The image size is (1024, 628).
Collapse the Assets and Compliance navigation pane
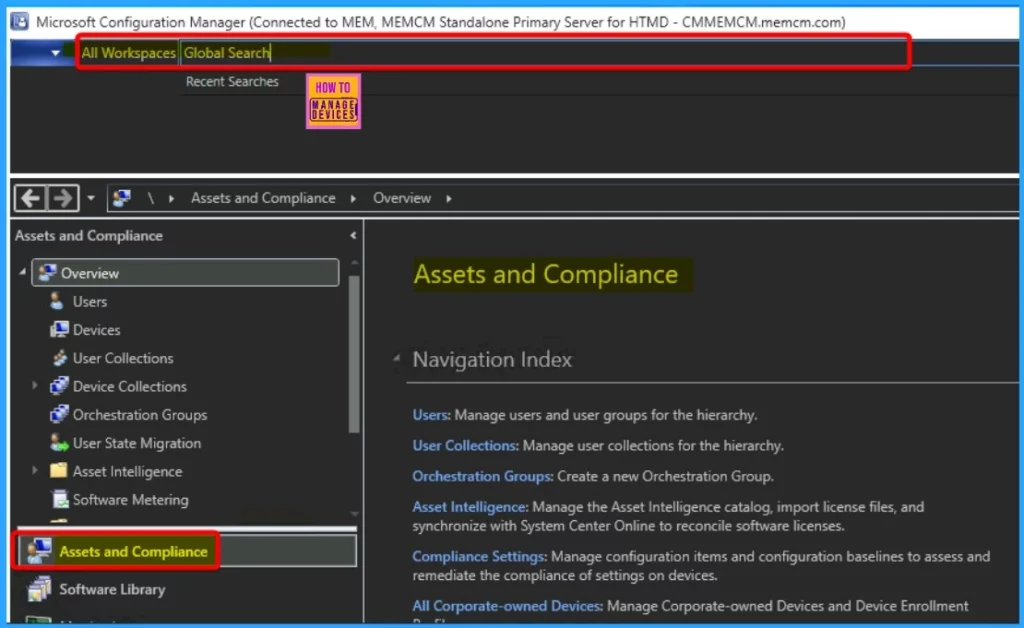coord(353,236)
